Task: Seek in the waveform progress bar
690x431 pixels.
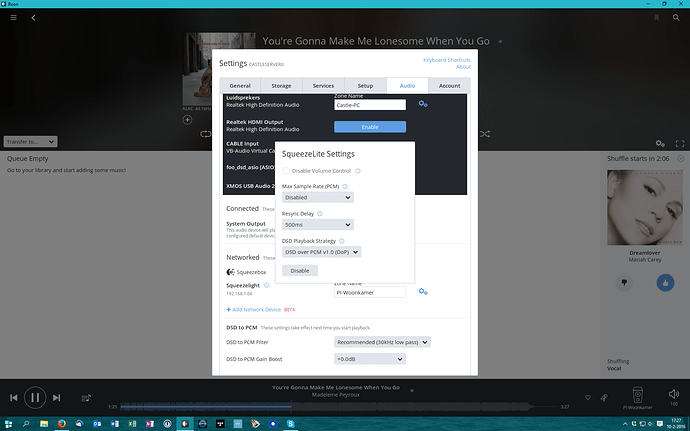Action: click(340, 406)
